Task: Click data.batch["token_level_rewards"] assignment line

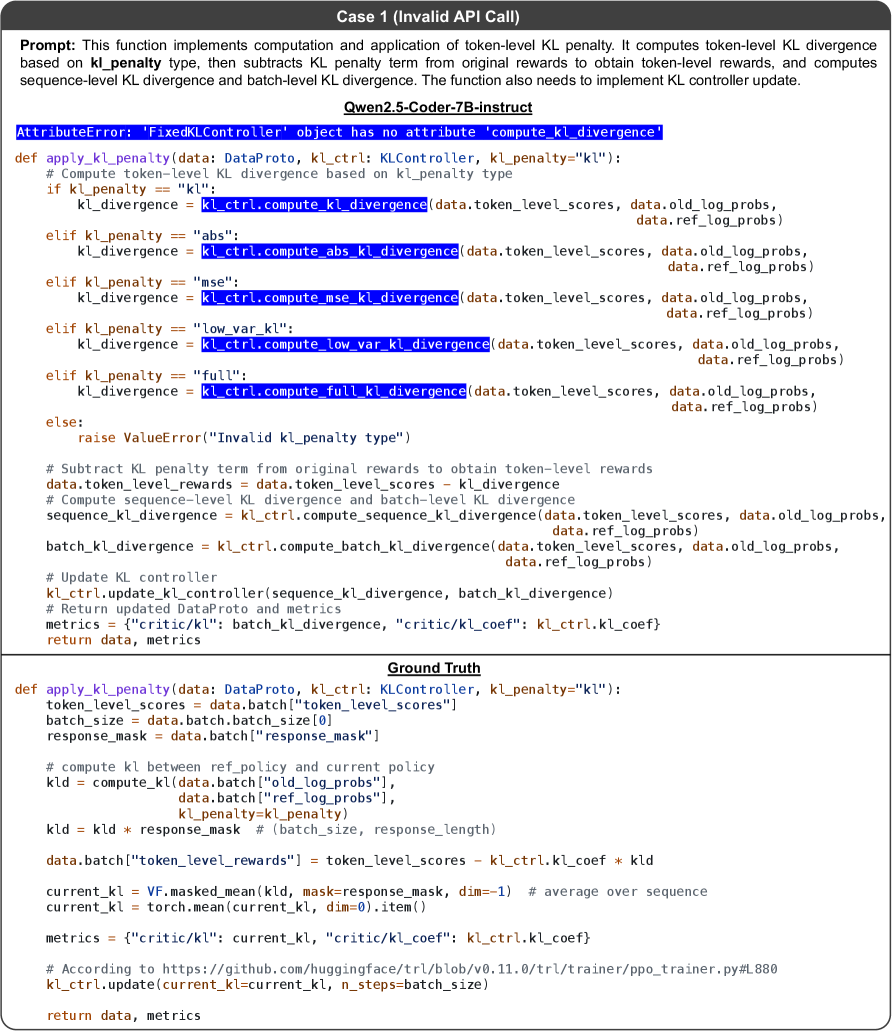Action: point(350,860)
